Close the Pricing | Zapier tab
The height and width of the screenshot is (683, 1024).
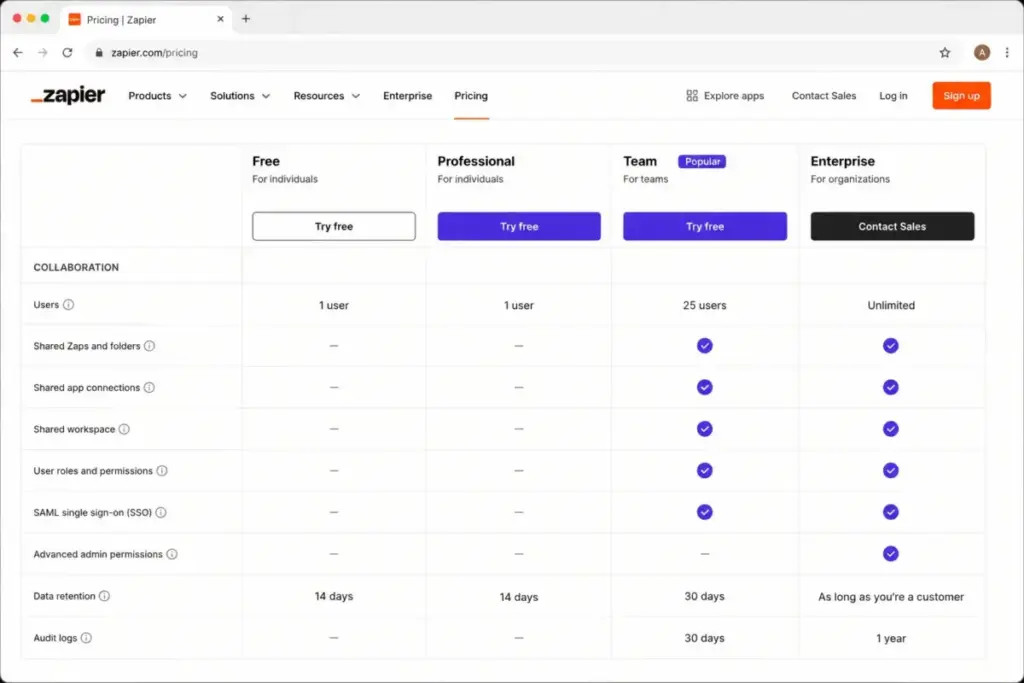(x=220, y=19)
